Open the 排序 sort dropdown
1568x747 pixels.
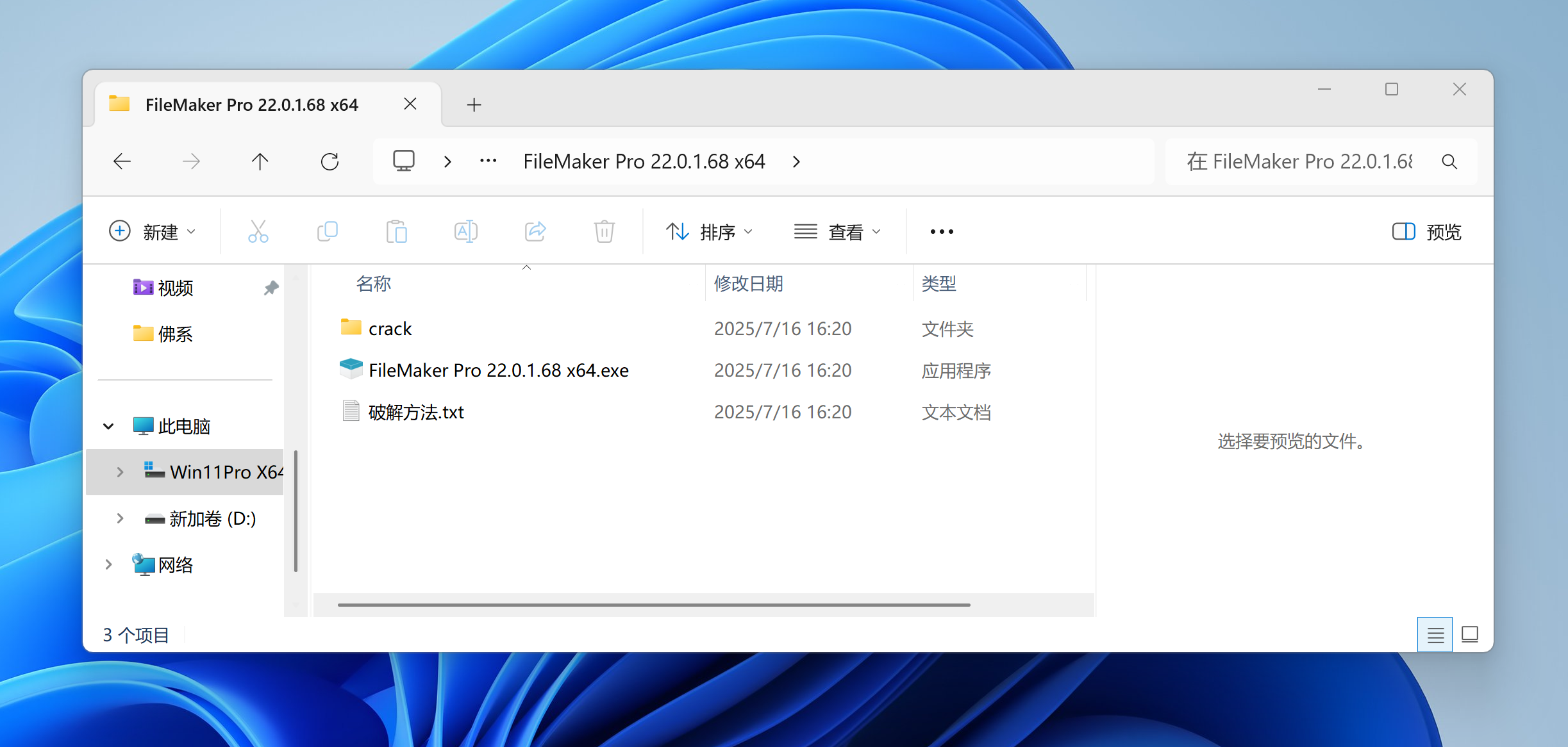coord(709,231)
